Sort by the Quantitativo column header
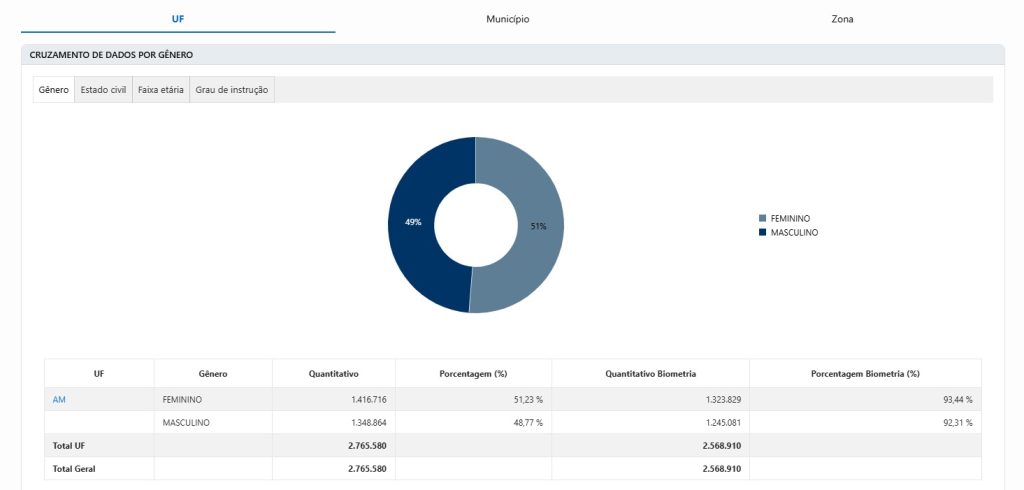Image resolution: width=1024 pixels, height=490 pixels. click(x=334, y=374)
